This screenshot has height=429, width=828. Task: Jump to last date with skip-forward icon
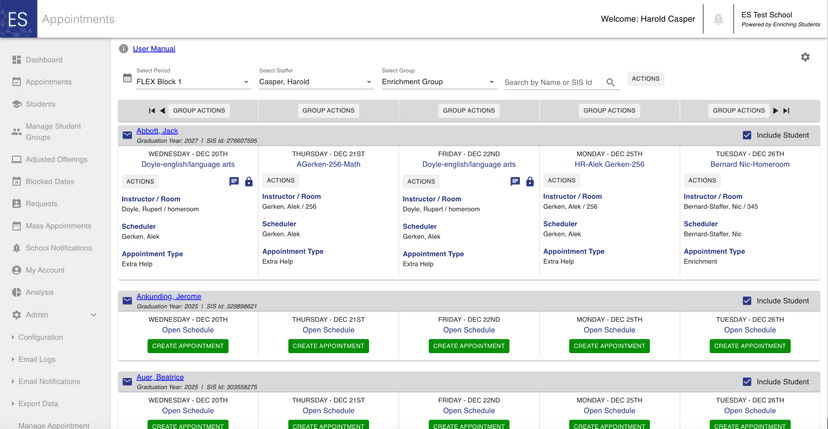click(786, 110)
